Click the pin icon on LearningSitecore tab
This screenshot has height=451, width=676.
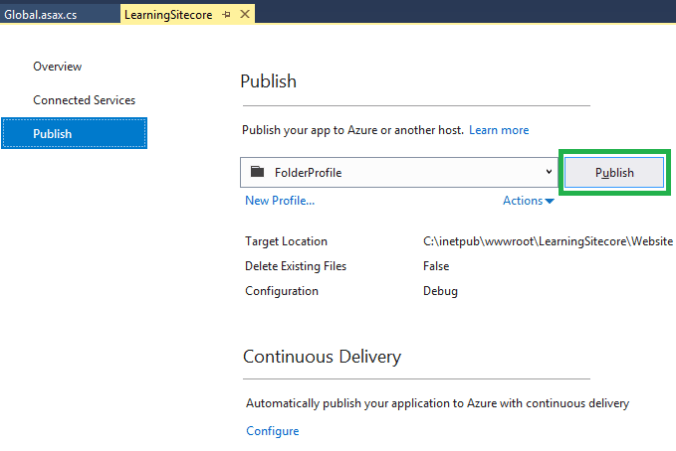[x=227, y=14]
